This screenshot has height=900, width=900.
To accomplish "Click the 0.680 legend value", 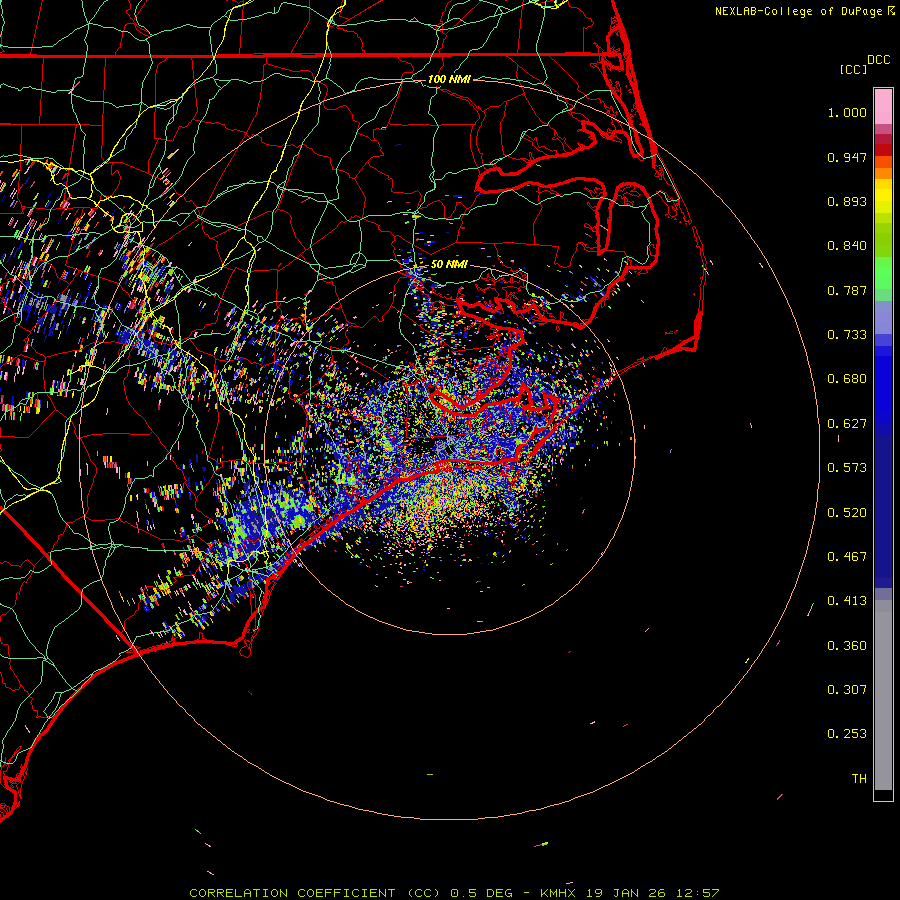I will [847, 379].
